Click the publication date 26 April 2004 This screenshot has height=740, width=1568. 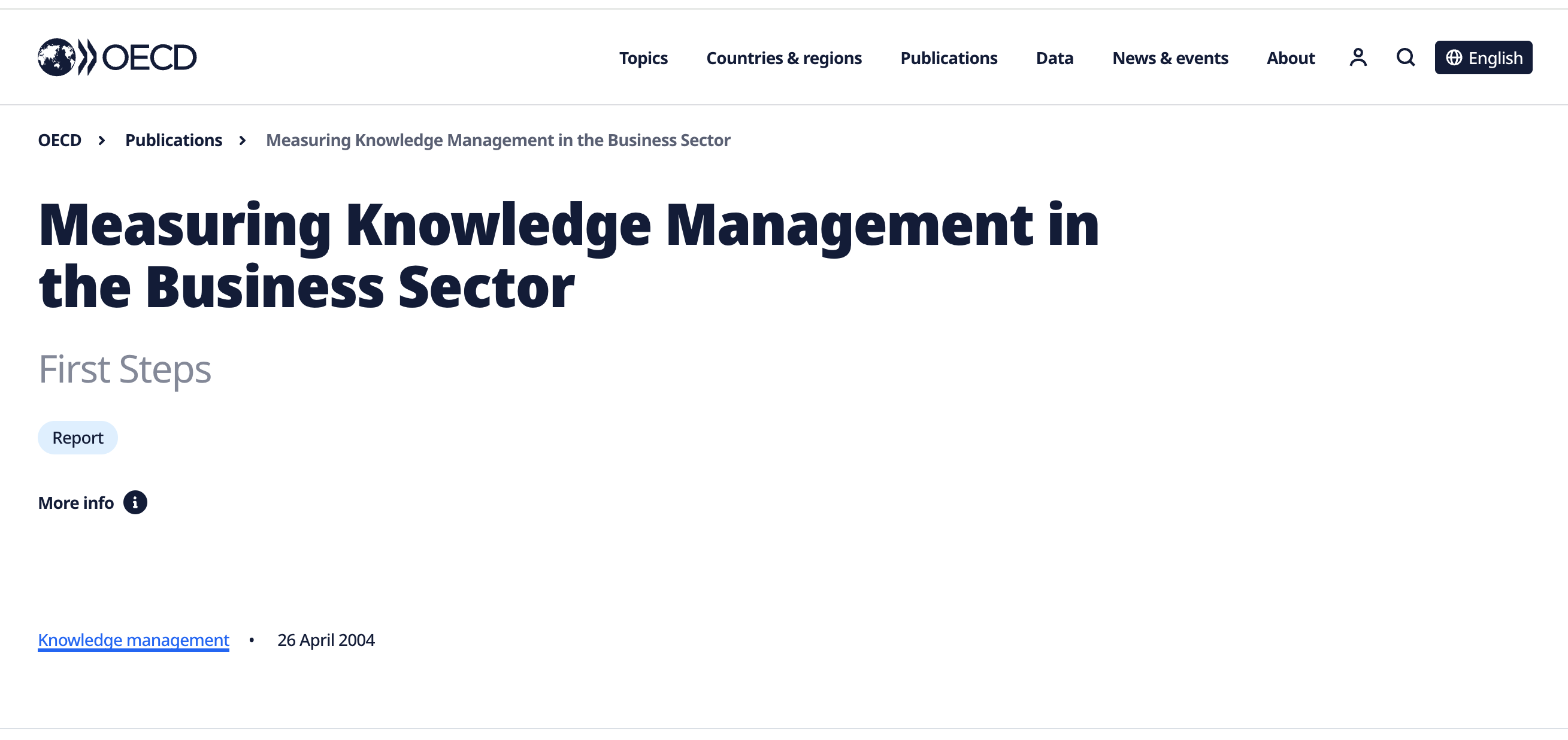pos(326,640)
